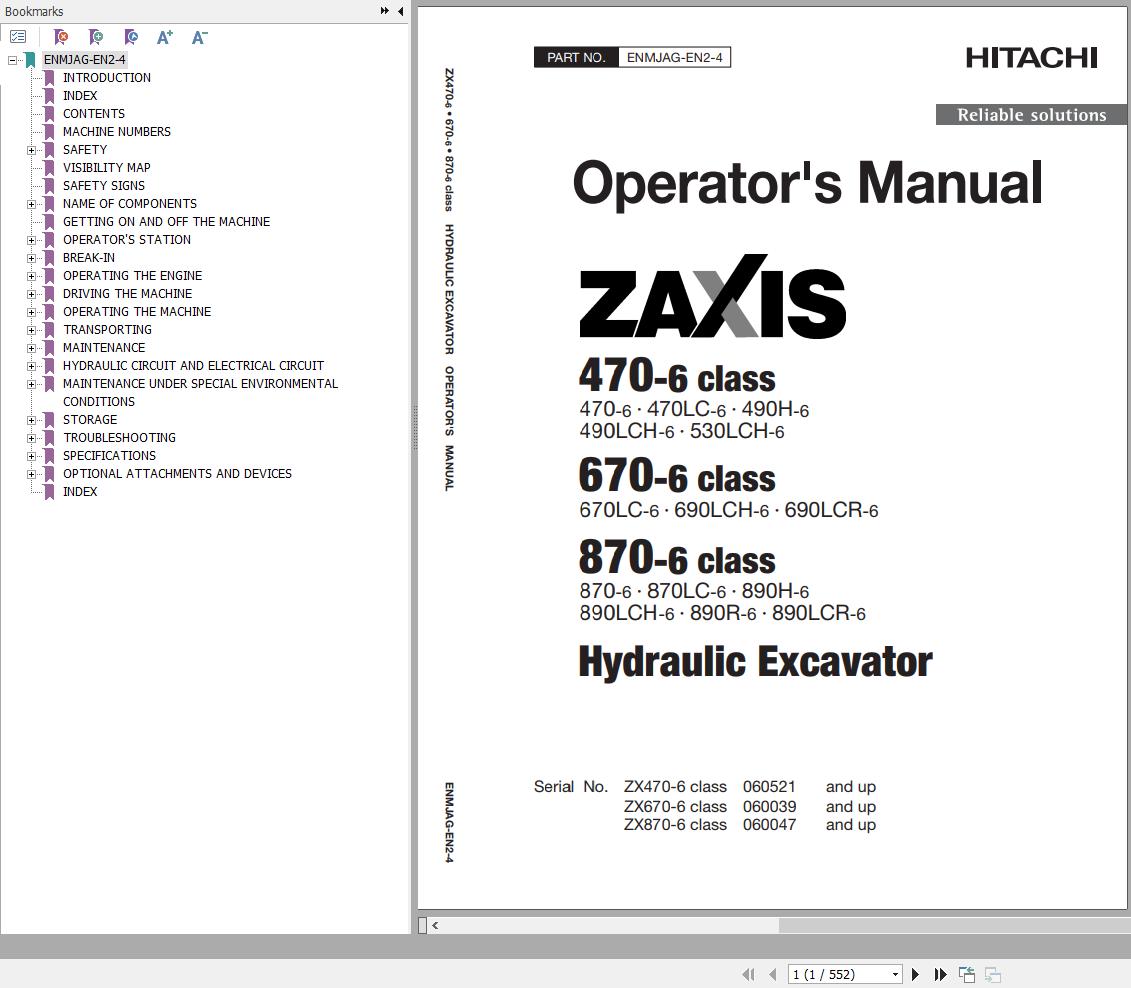This screenshot has height=988, width=1131.
Task: Click the add new bookmark icon
Action: click(x=96, y=37)
